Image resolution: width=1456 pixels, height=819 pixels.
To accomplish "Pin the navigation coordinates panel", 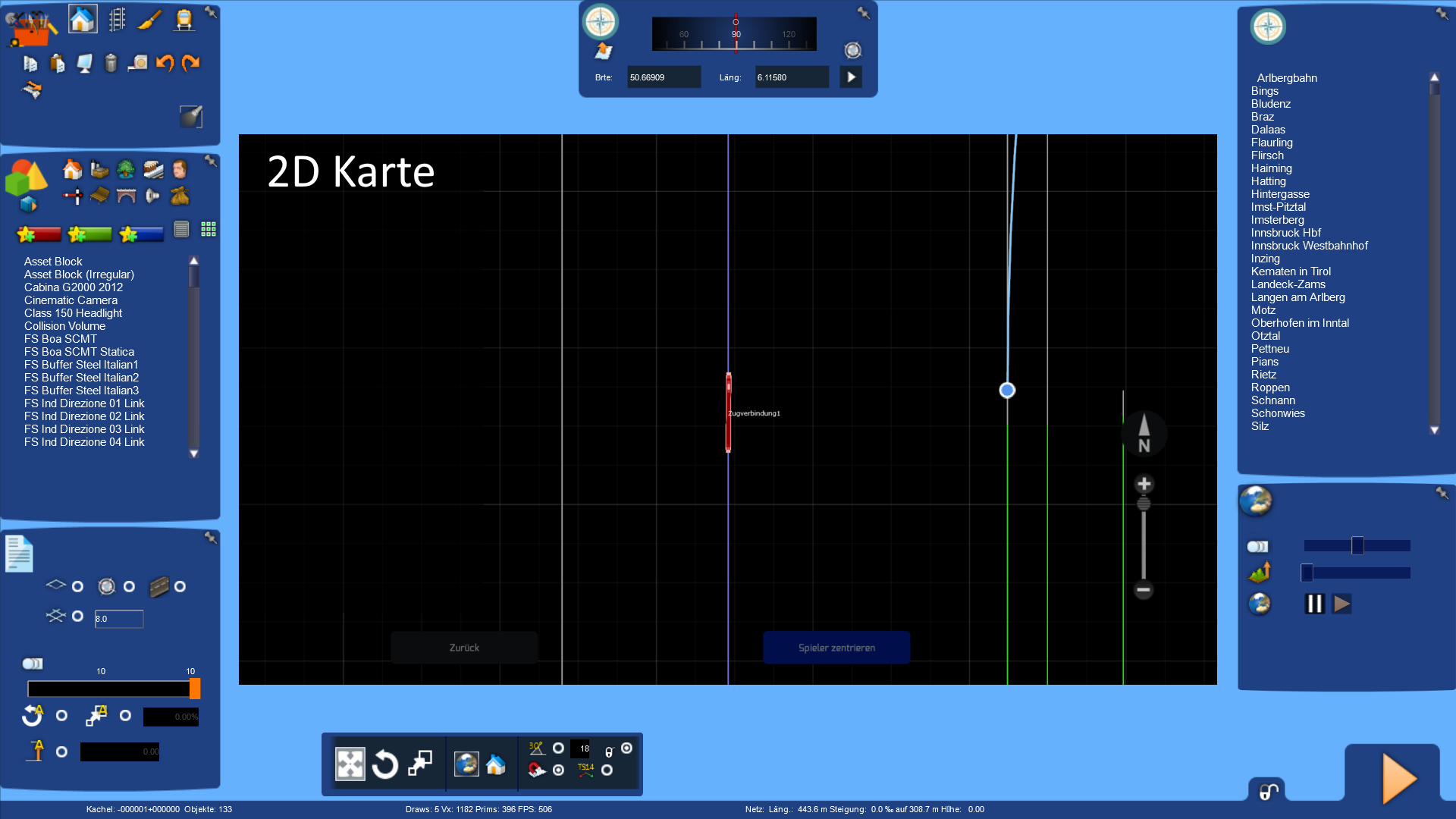I will click(863, 13).
